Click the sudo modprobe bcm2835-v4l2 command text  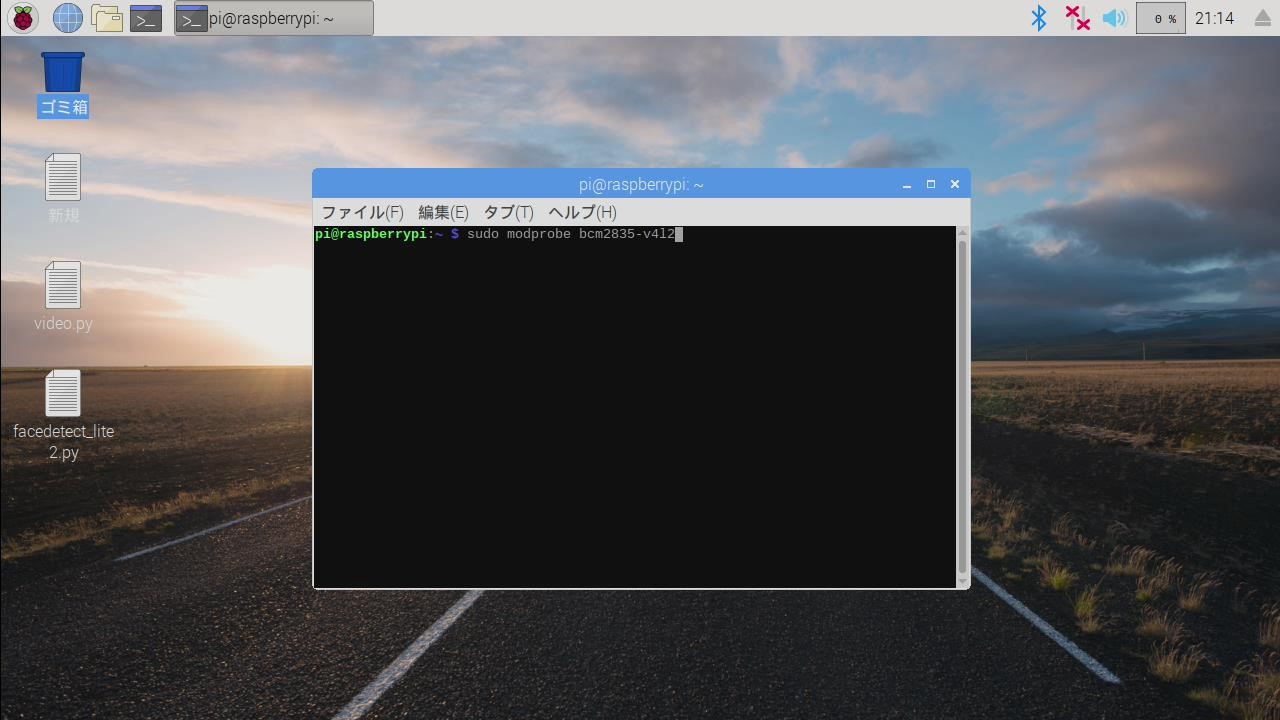click(x=571, y=234)
